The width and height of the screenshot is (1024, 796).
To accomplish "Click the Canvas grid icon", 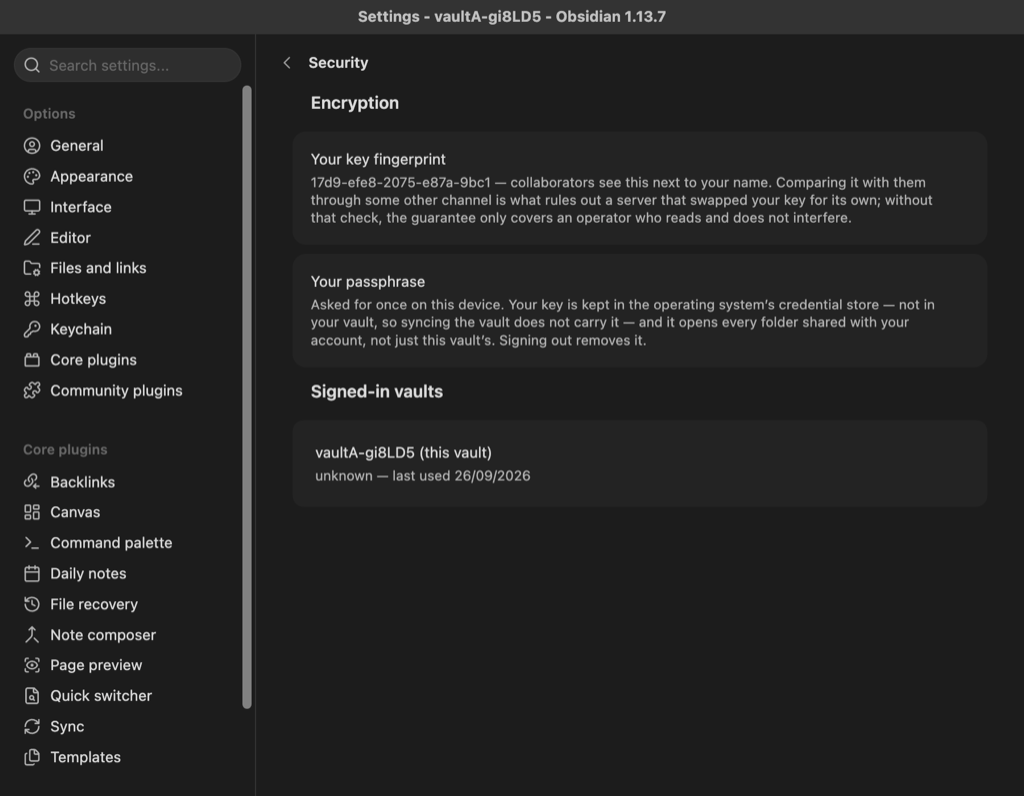I will [32, 512].
